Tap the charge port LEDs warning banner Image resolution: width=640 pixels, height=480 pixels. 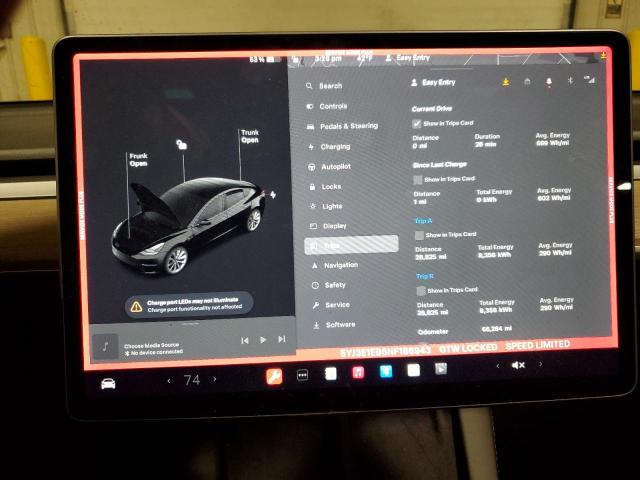click(x=189, y=306)
